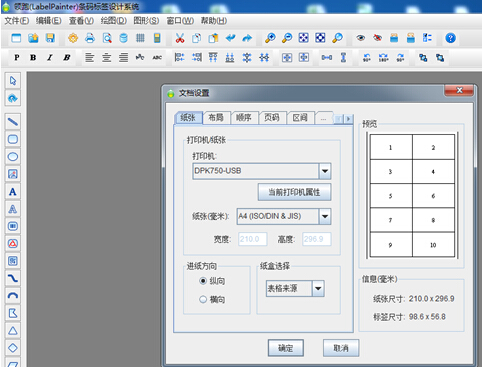Click the database cylinder icon
Viewport: 482px width, 367px height.
123,38
